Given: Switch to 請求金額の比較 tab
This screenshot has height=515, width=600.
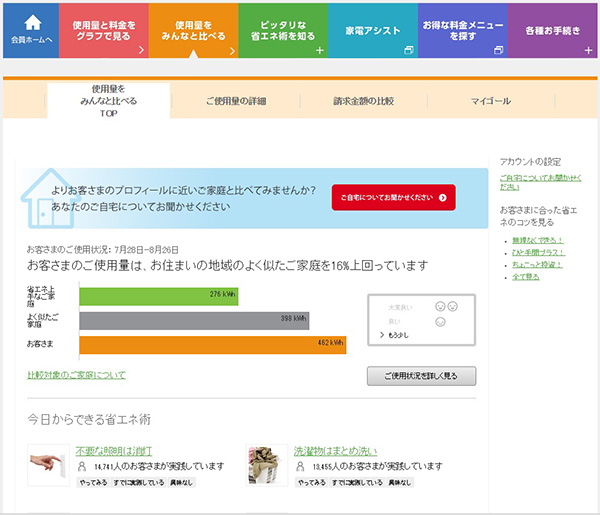Looking at the screenshot, I should [364, 101].
